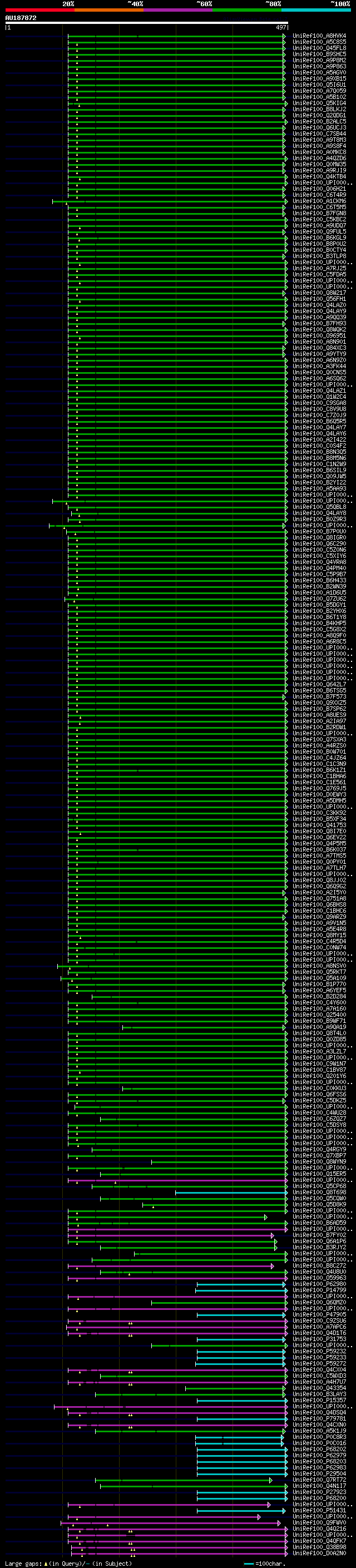Click the UniRef100_Q5CP68 label

coord(319,1186)
